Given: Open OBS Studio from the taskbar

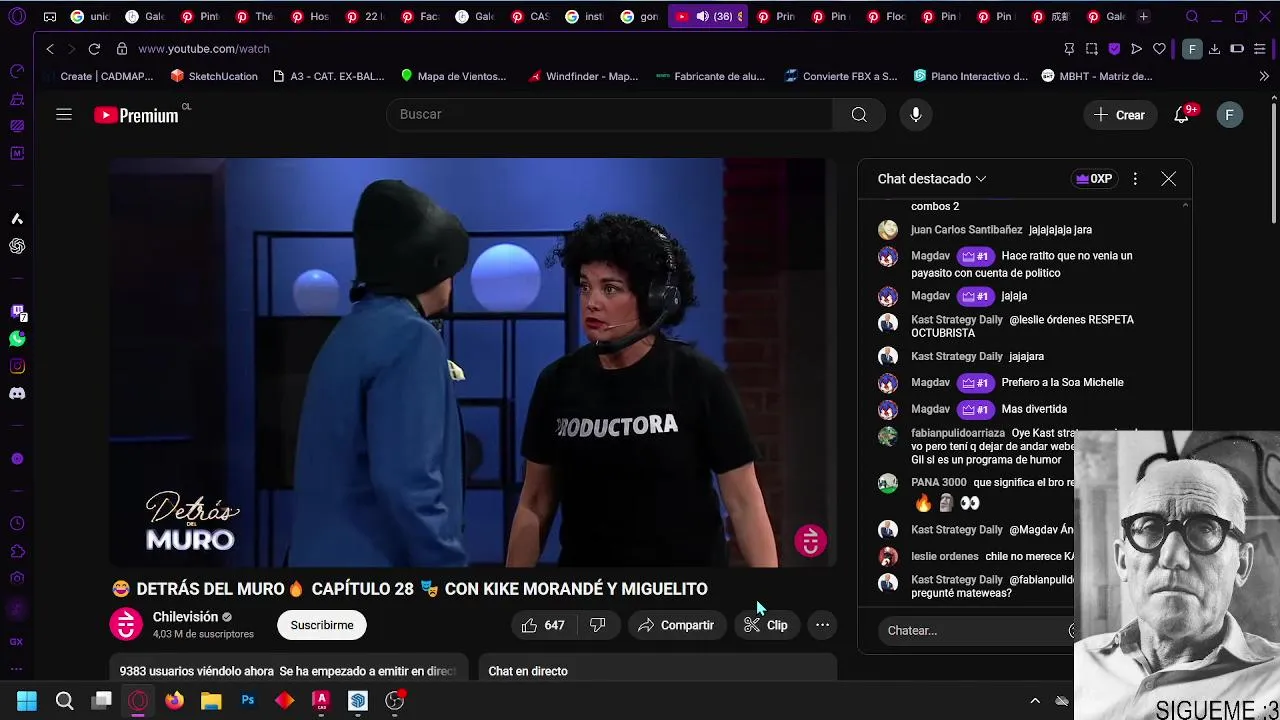Looking at the screenshot, I should tap(395, 701).
